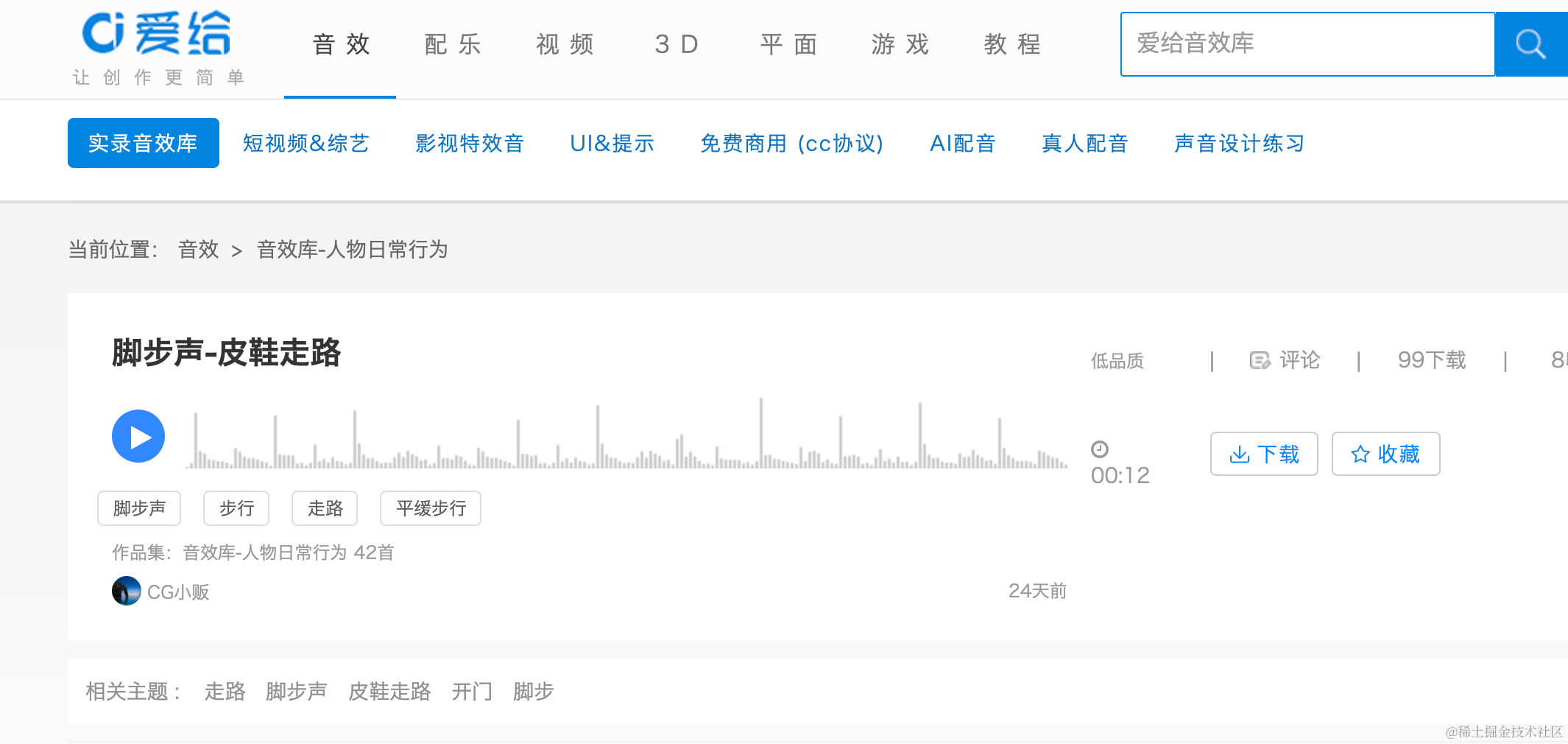Viewport: 1568px width, 744px height.
Task: Click the 下载 download button
Action: pos(1264,454)
